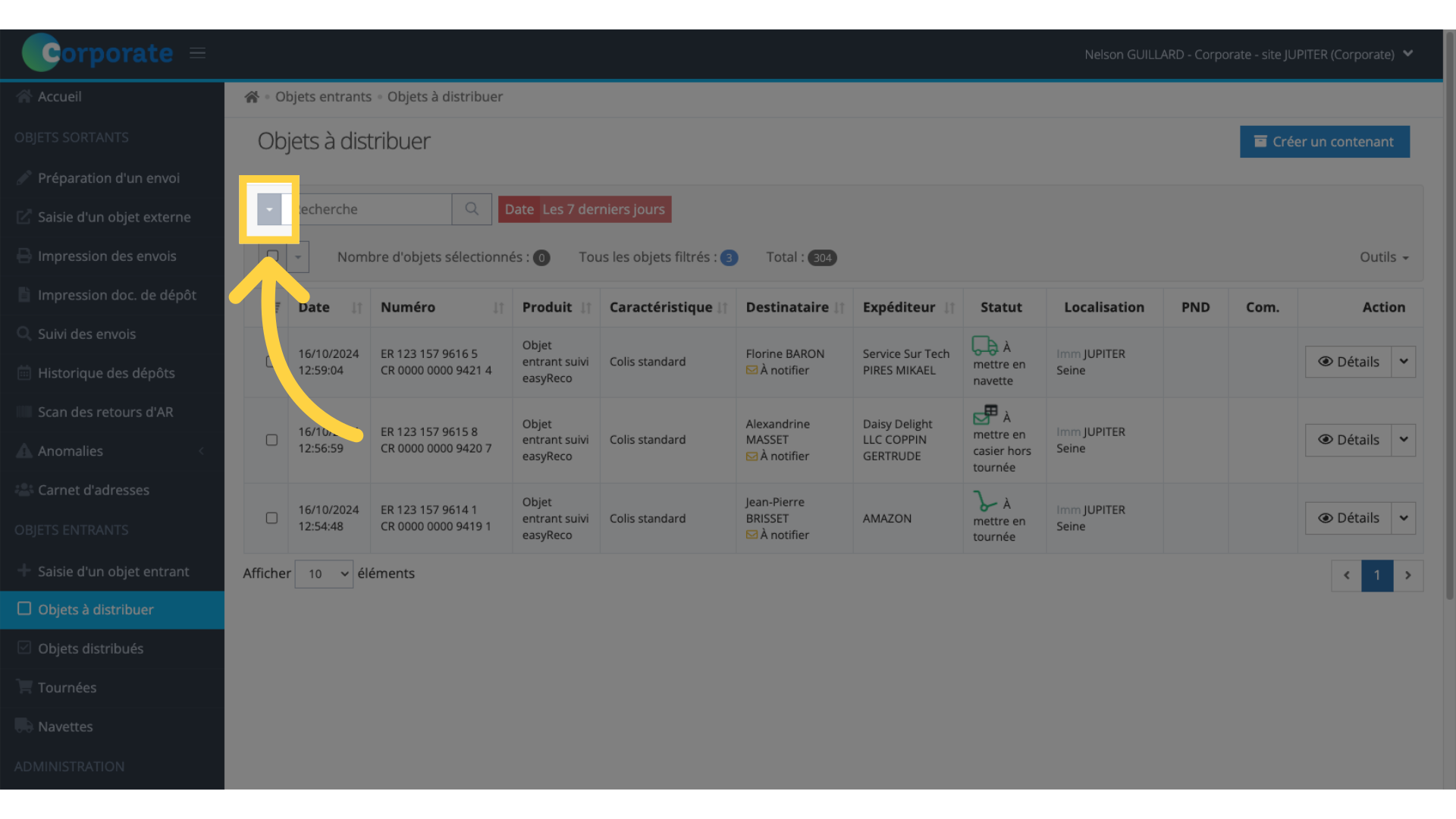Expand action dropdown for Jean-Pierre BRISSET row
The width and height of the screenshot is (1456, 819).
[x=1404, y=518]
